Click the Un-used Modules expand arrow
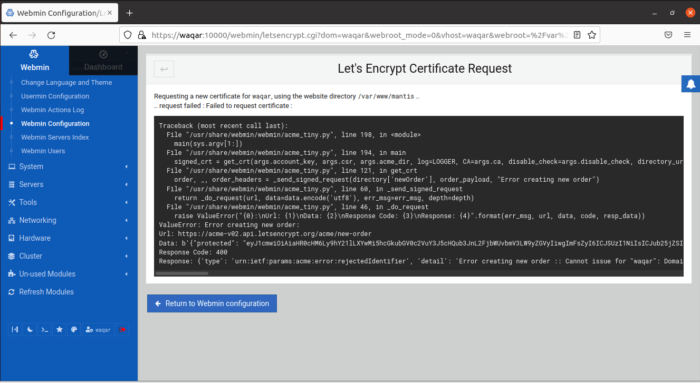Viewport: 700px width, 383px height. coord(126,274)
